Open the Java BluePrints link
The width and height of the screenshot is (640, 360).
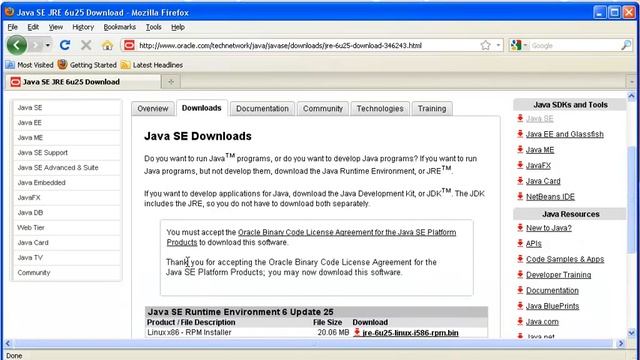point(552,306)
